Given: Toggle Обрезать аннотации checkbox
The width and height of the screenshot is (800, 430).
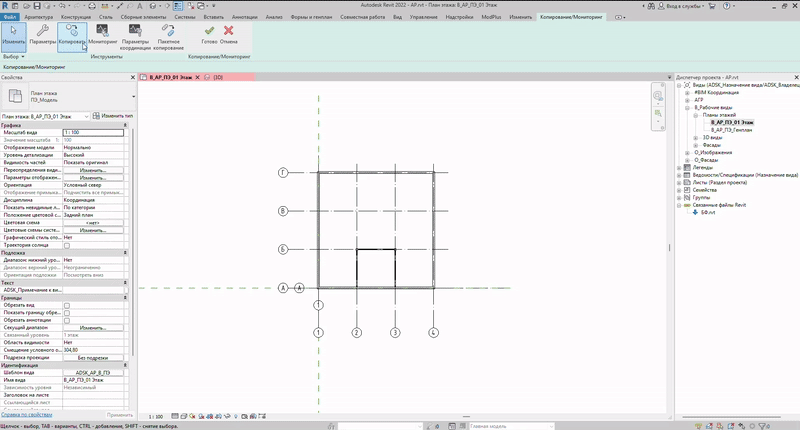Looking at the screenshot, I should (x=66, y=320).
